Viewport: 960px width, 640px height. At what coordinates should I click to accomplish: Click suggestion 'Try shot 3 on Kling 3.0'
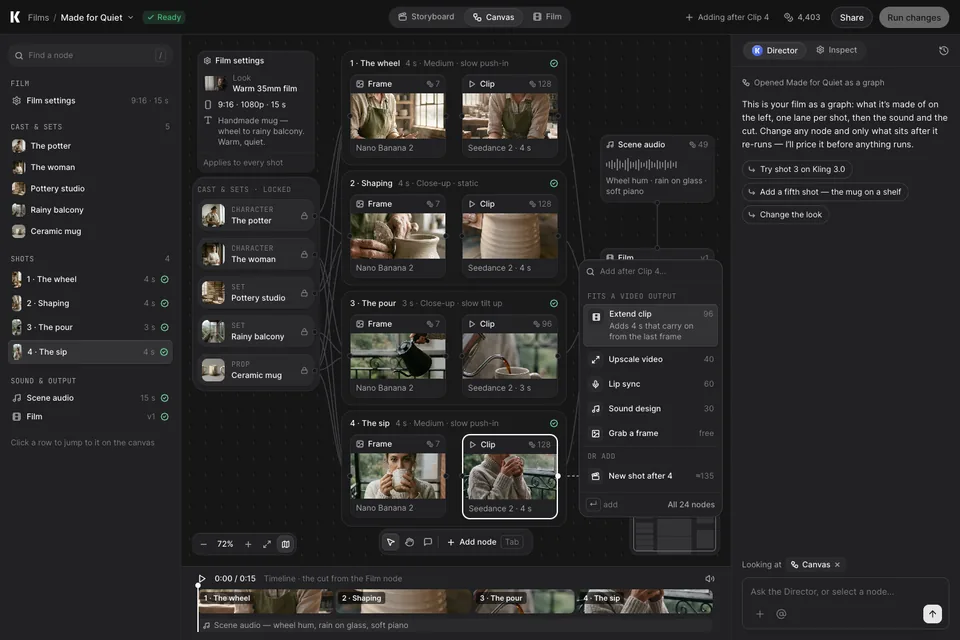(797, 169)
